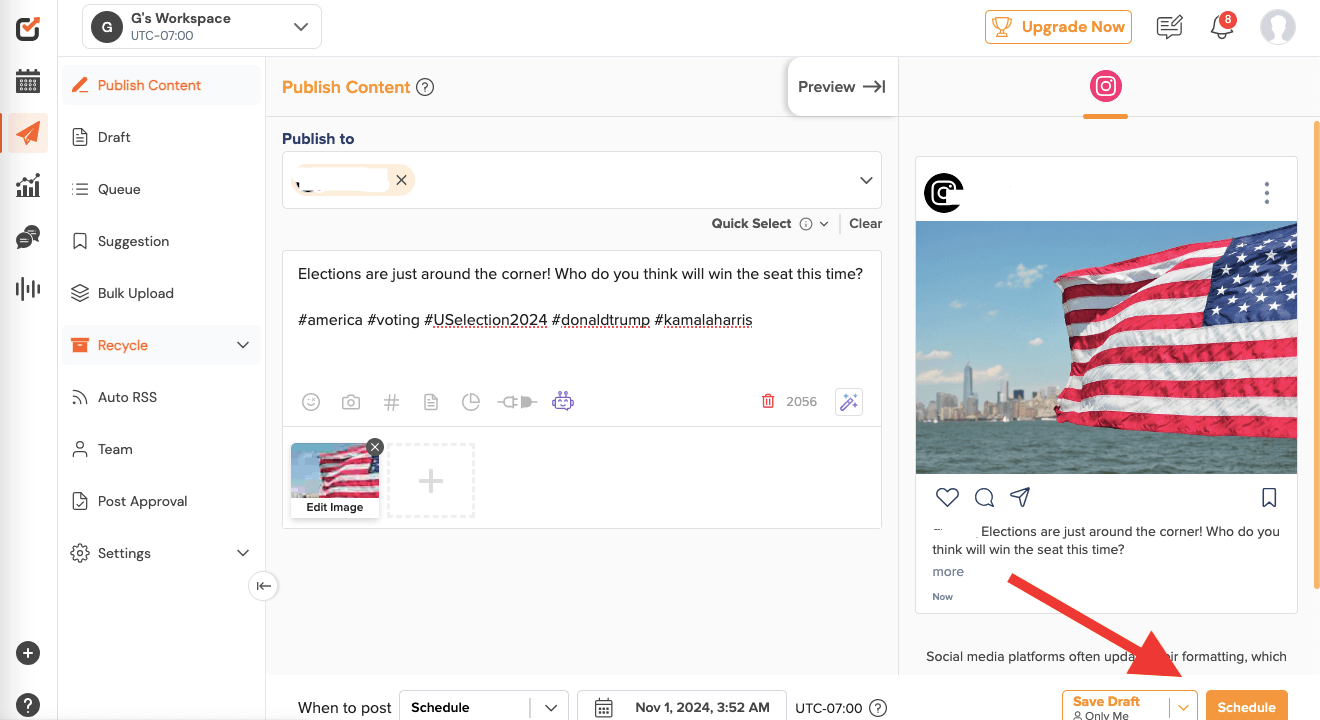Open hashtag suggestions with the # icon

391,401
